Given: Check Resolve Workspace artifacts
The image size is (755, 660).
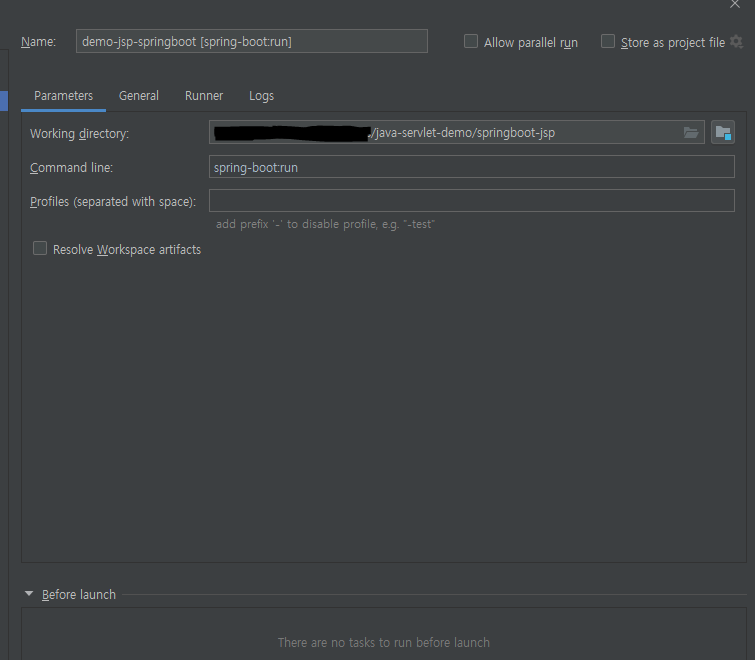Looking at the screenshot, I should click(40, 248).
